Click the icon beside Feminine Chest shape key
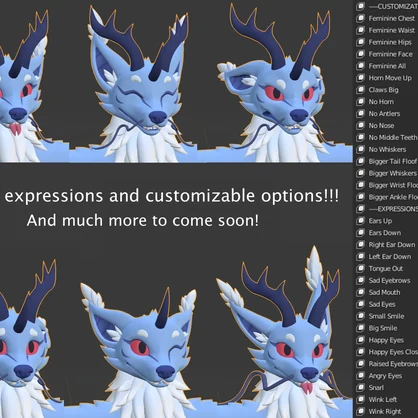 tap(360, 18)
